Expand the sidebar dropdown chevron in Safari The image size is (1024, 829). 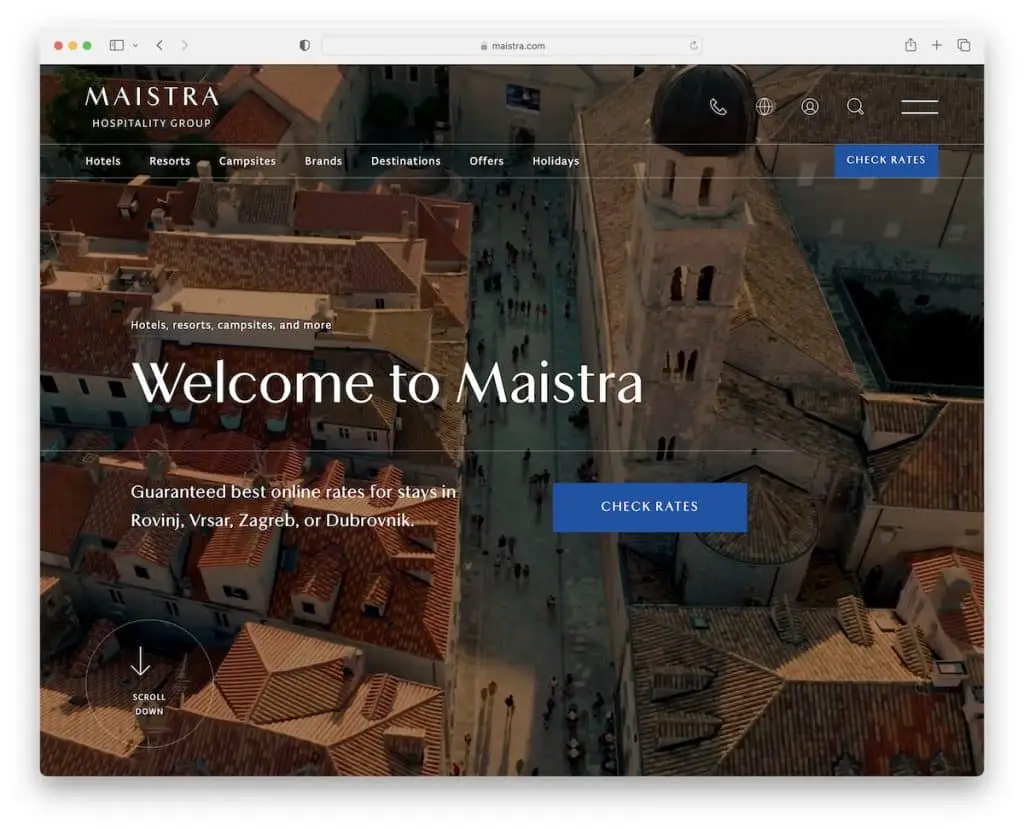(x=135, y=46)
